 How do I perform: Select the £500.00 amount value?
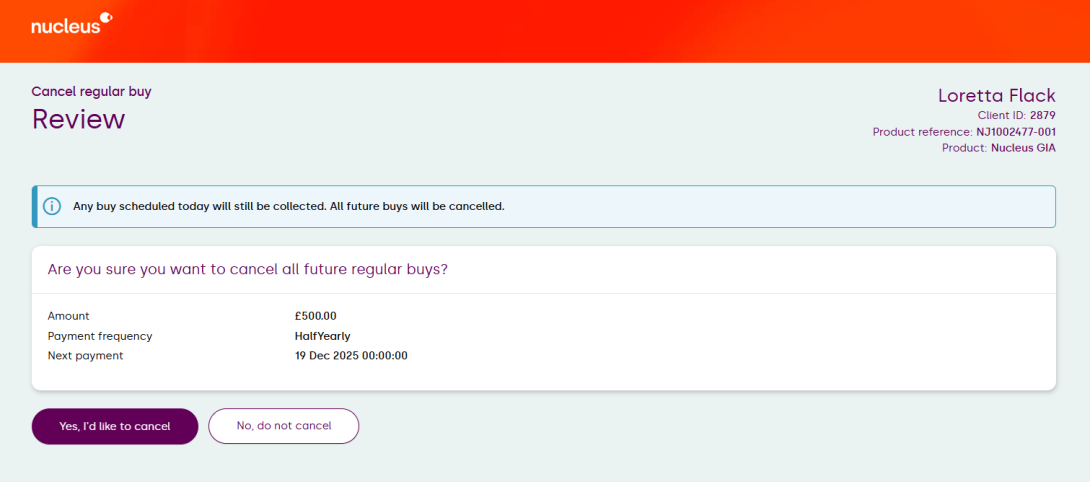315,316
